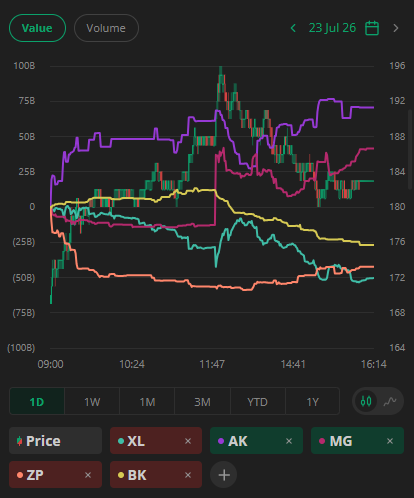Open the calendar date picker

pos(372,28)
